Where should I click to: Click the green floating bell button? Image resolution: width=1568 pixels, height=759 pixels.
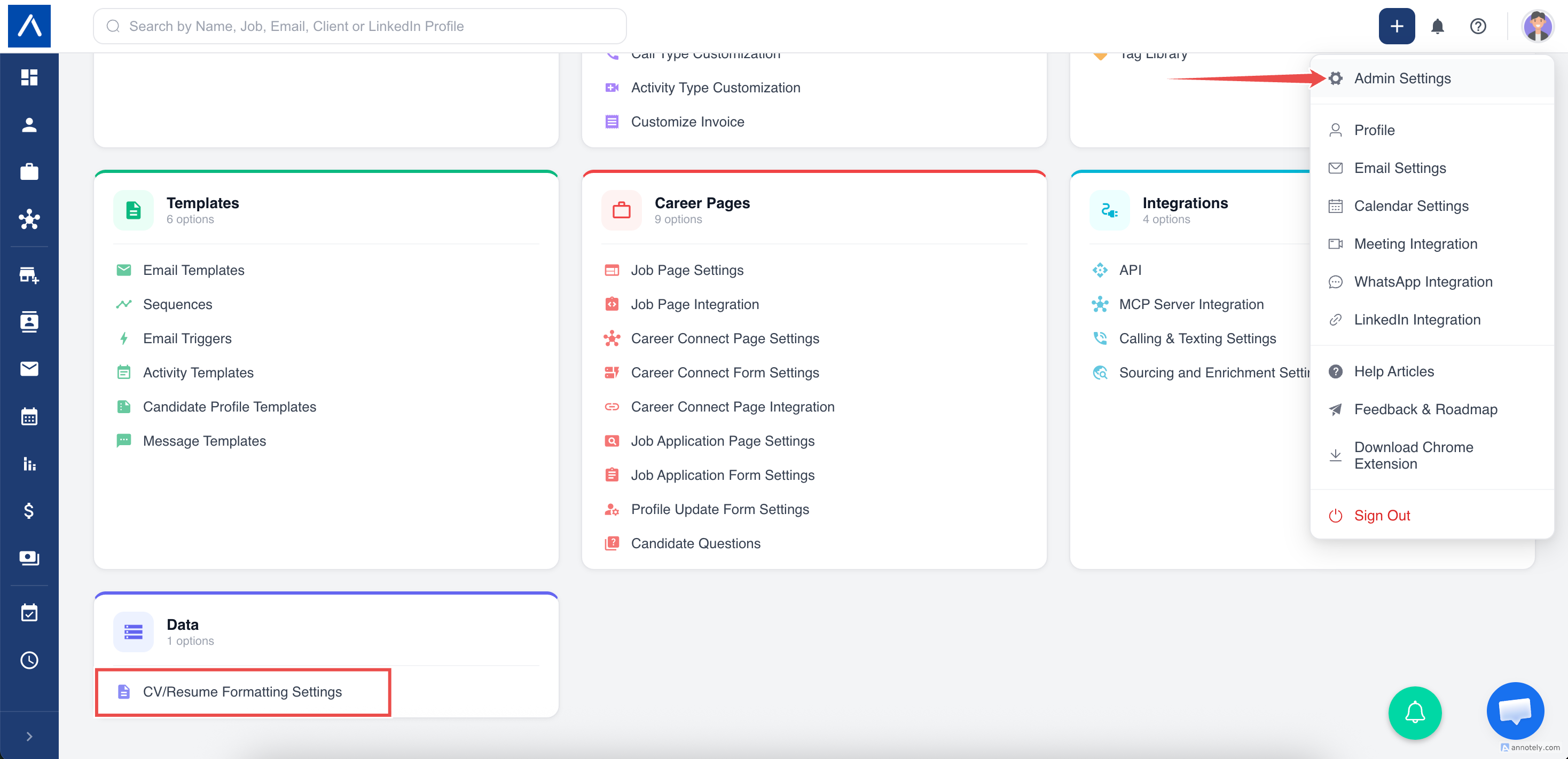[1415, 713]
